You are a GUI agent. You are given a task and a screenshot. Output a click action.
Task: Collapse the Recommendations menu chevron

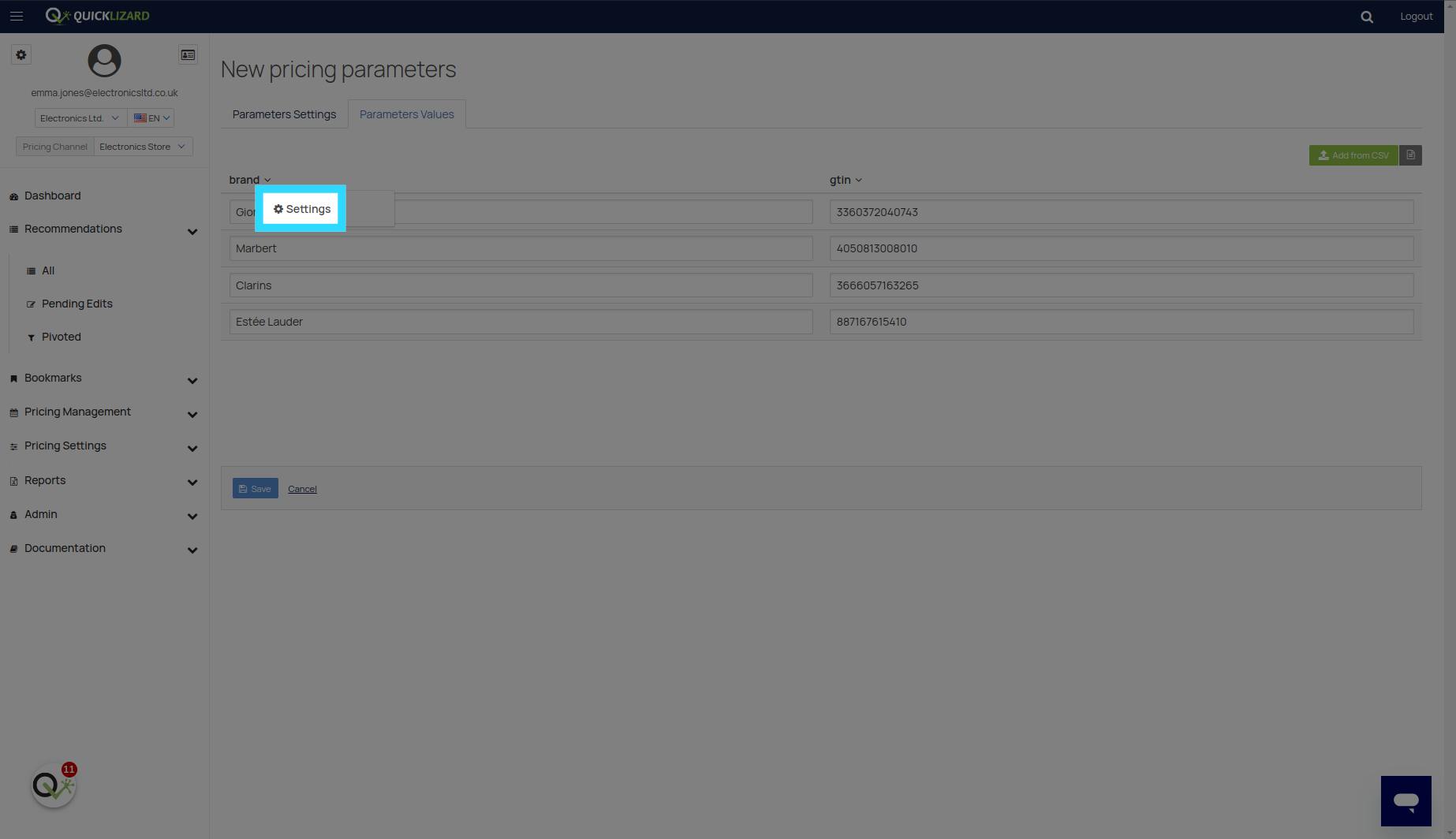click(x=192, y=231)
